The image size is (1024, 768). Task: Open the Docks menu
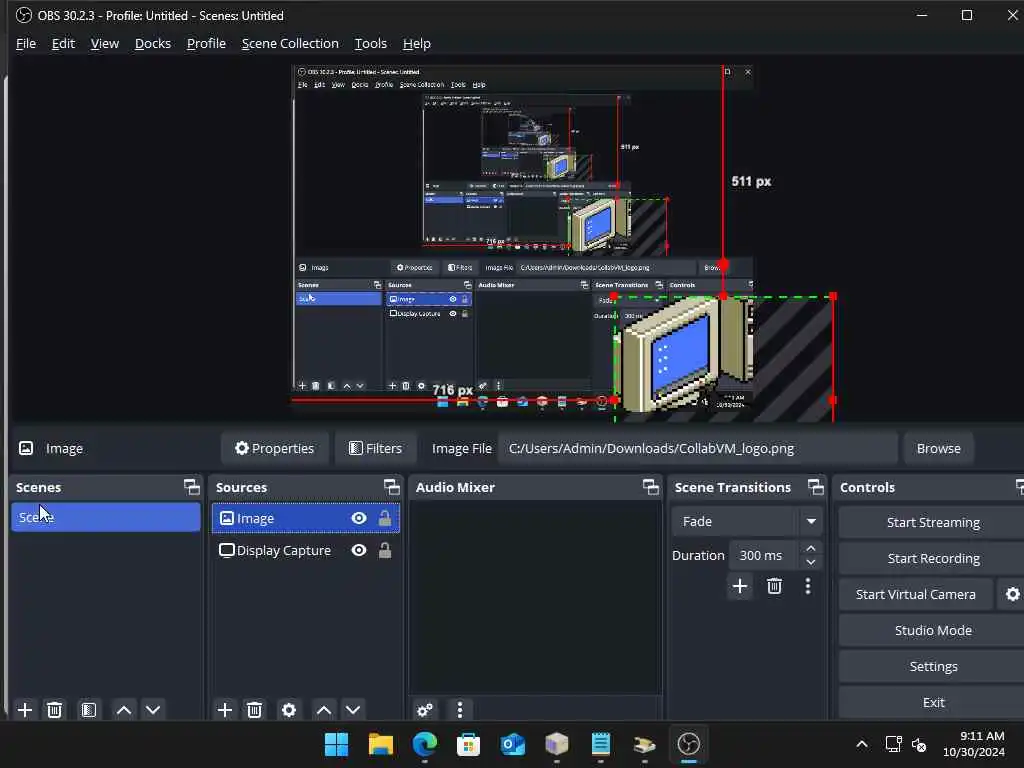tap(153, 44)
